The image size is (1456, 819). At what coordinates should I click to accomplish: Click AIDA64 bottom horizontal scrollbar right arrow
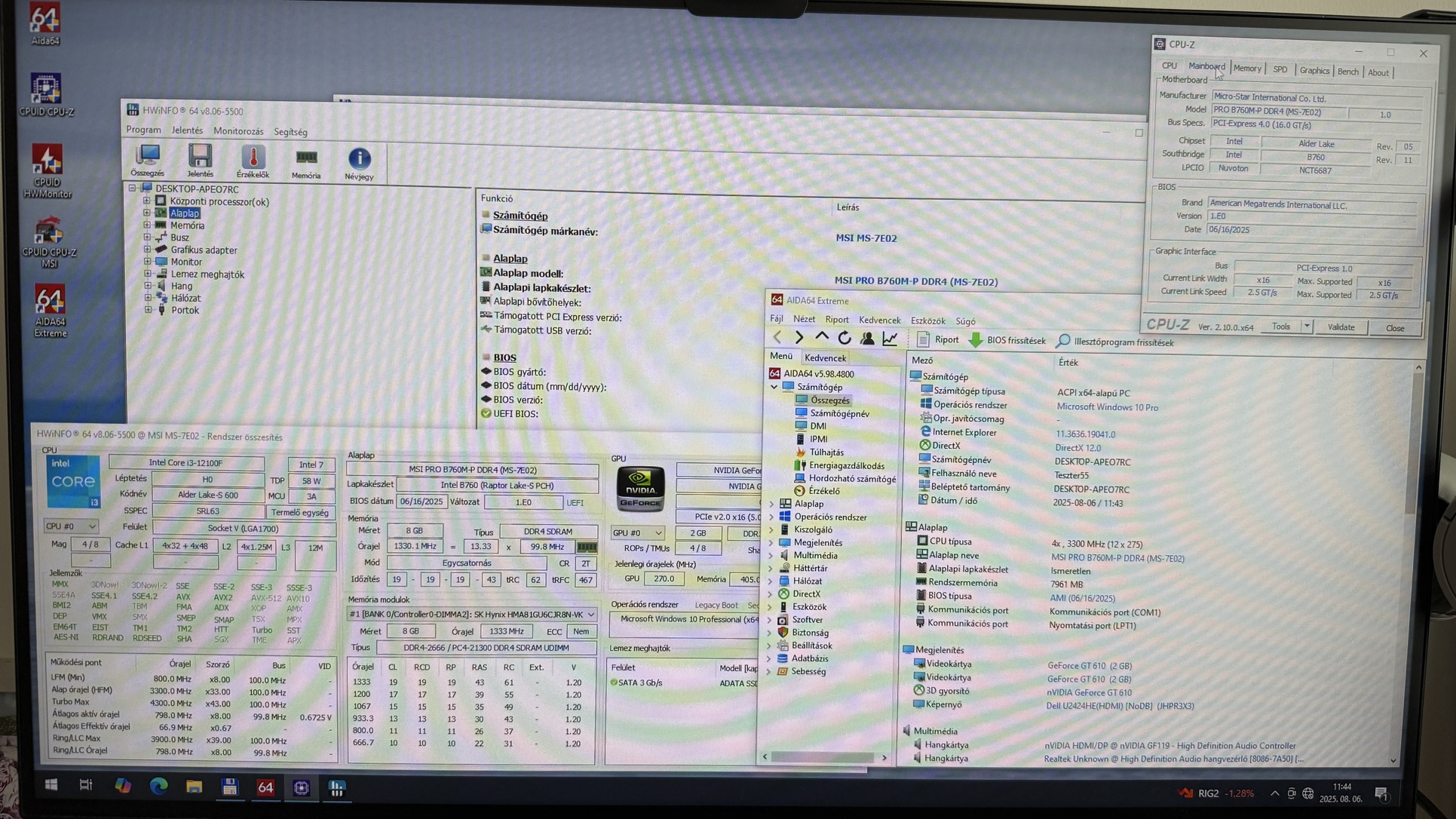click(x=884, y=757)
